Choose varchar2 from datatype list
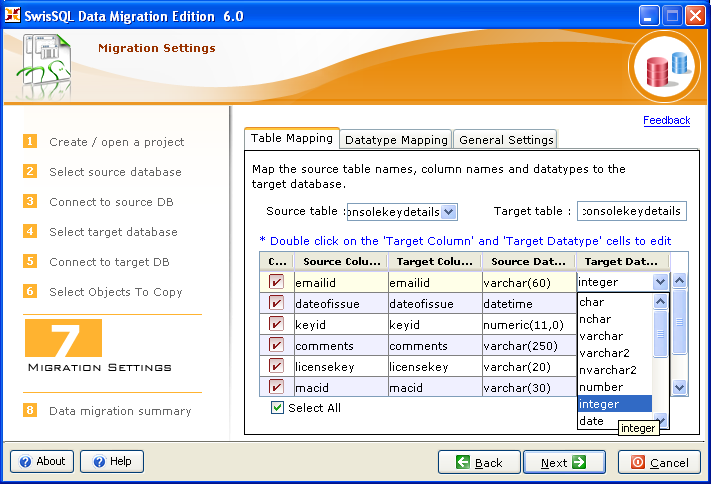This screenshot has width=711, height=484. pos(615,353)
